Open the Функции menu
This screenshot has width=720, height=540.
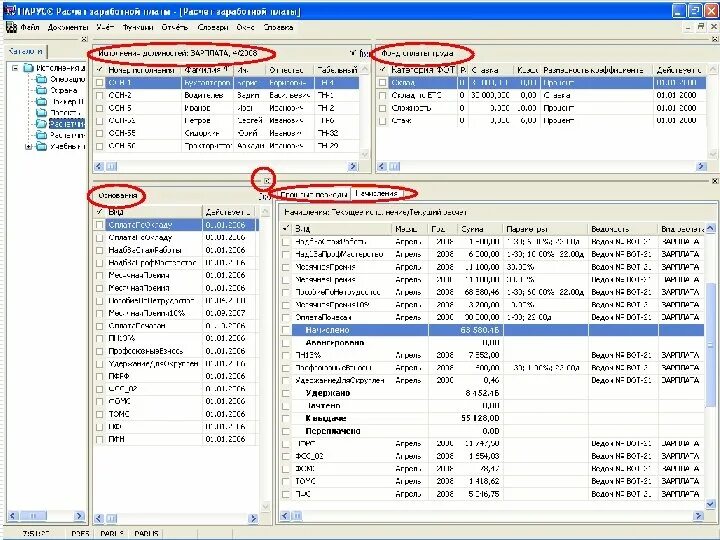138,27
